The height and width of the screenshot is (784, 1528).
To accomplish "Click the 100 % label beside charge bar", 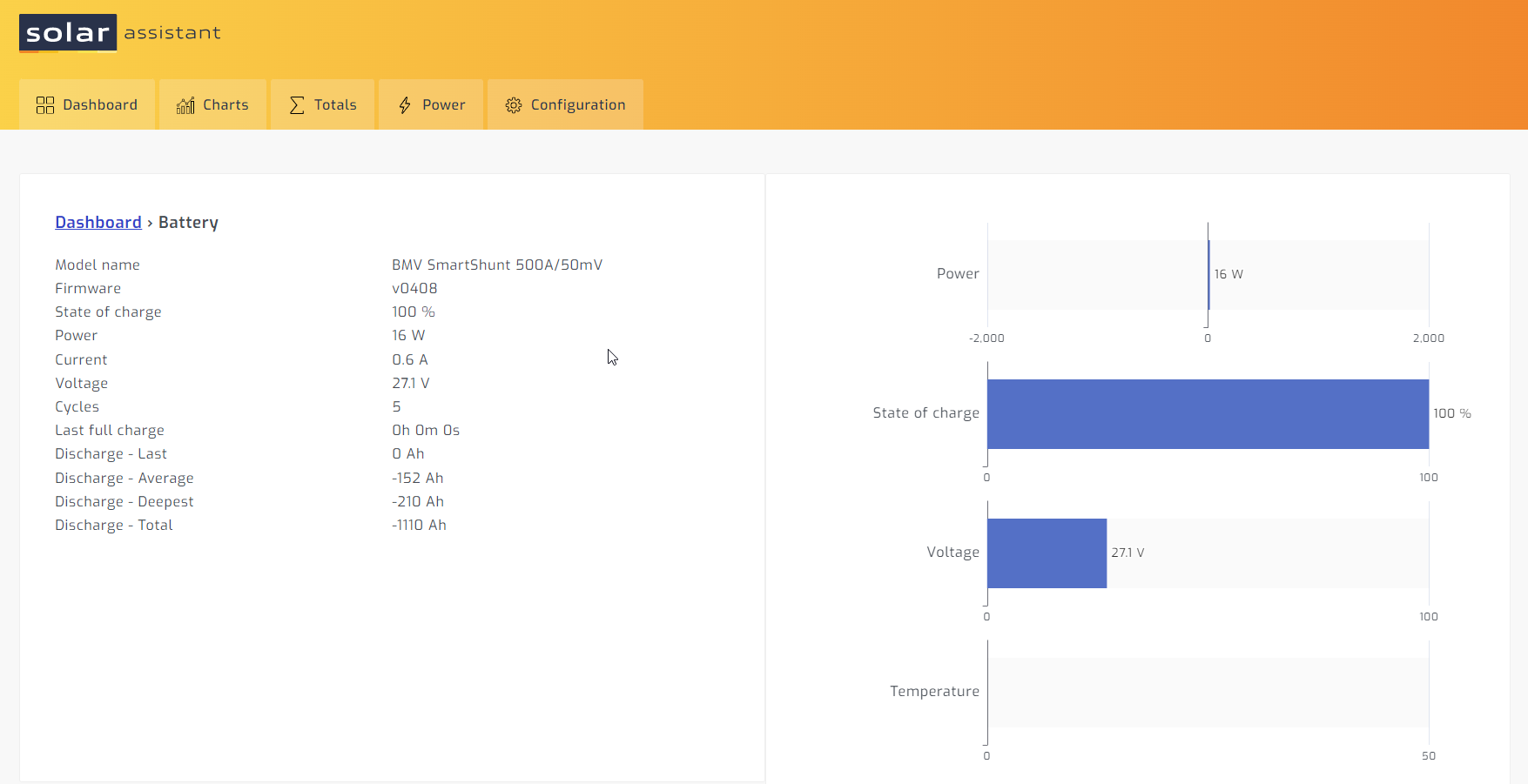I will point(1452,413).
